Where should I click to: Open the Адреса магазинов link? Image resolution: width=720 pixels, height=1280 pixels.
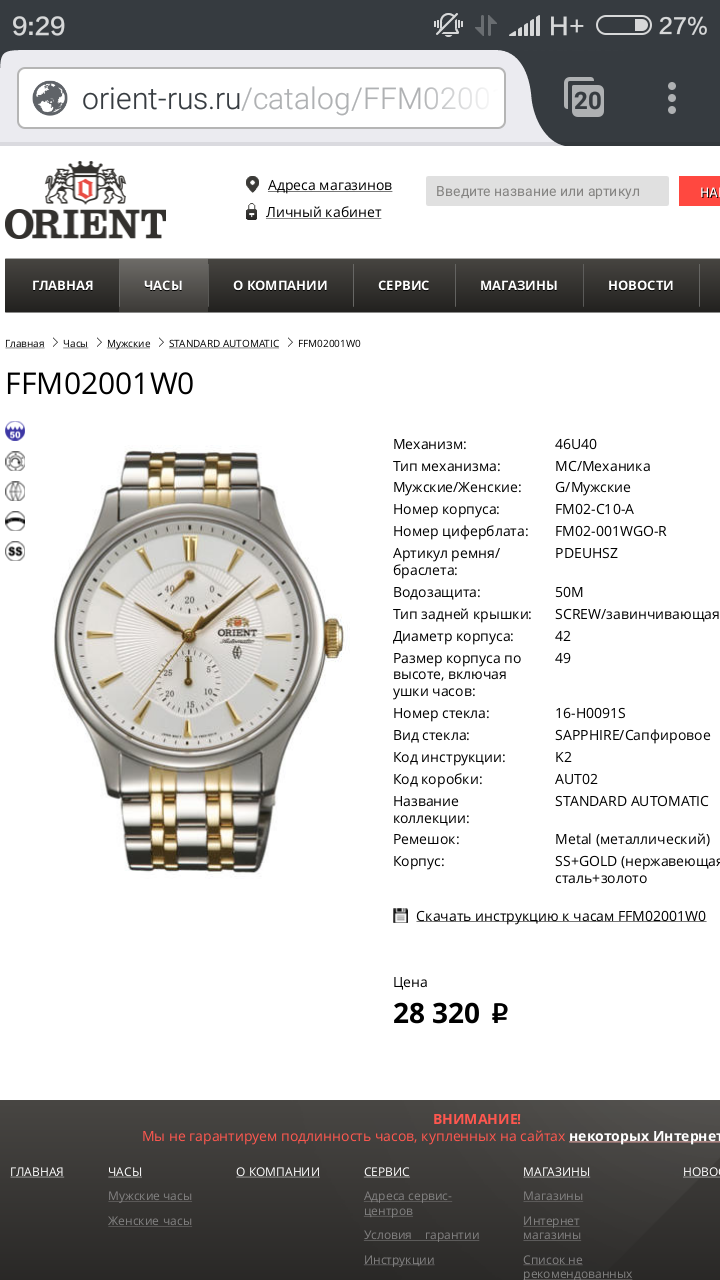(x=330, y=185)
